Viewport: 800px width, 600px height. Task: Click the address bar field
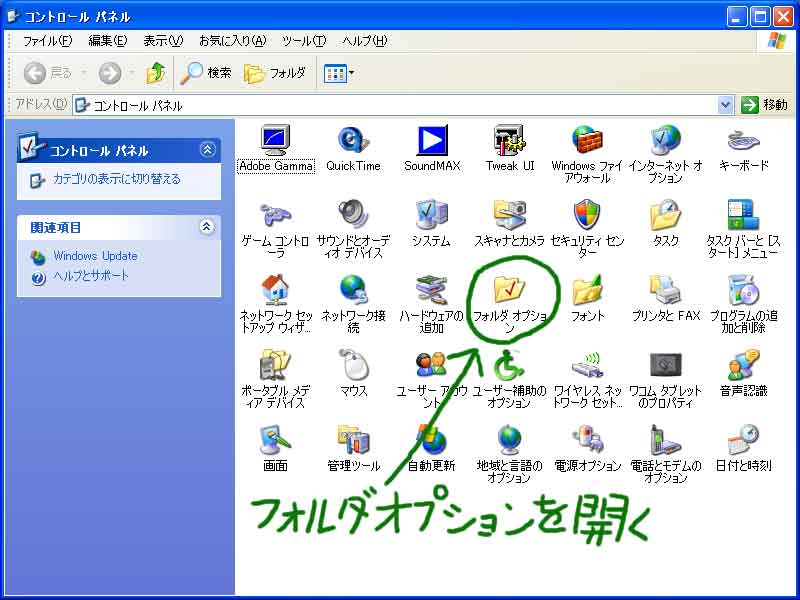pos(400,105)
